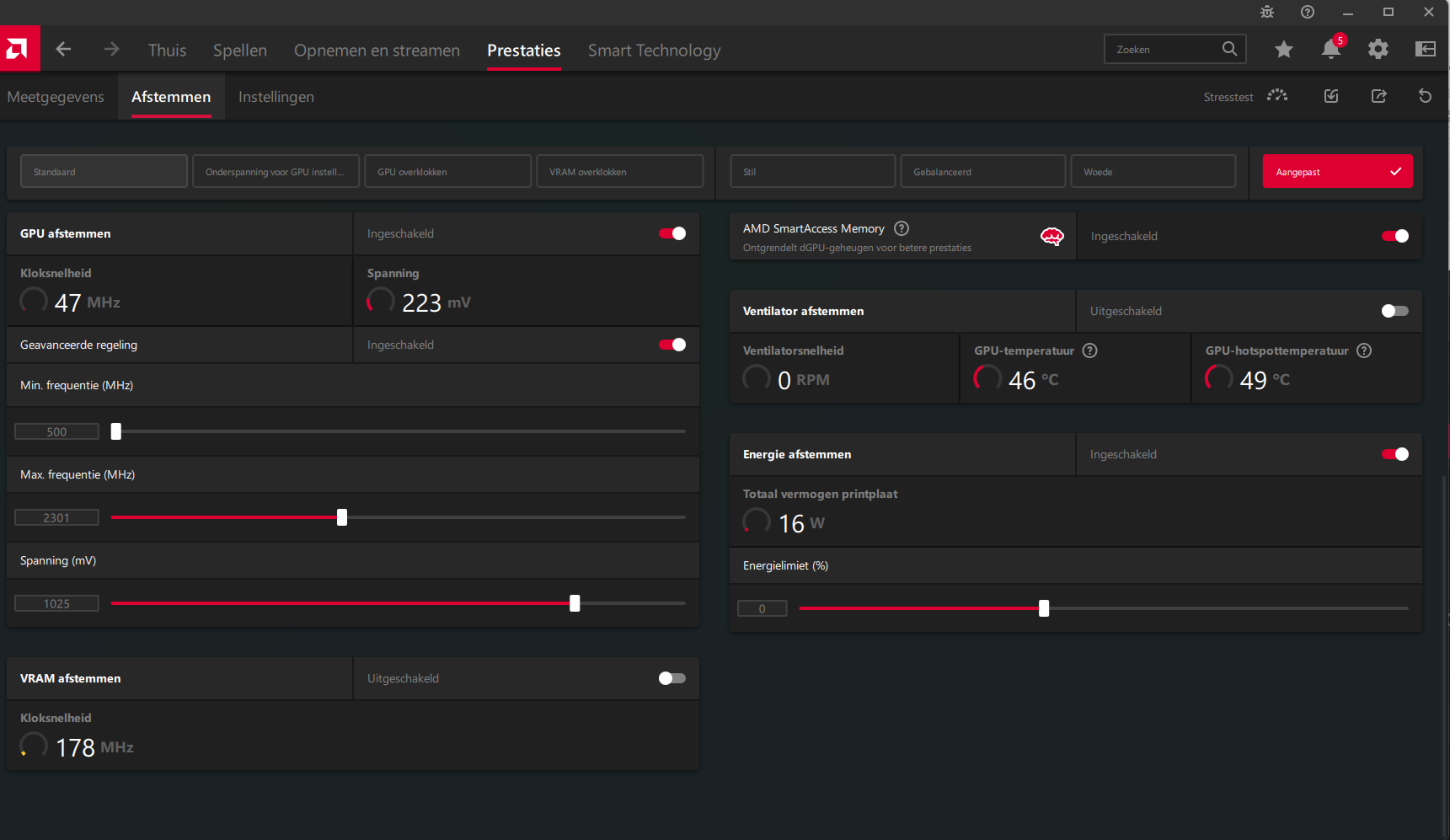Load tuning profile icon
Image resolution: width=1450 pixels, height=840 pixels.
(x=1331, y=96)
